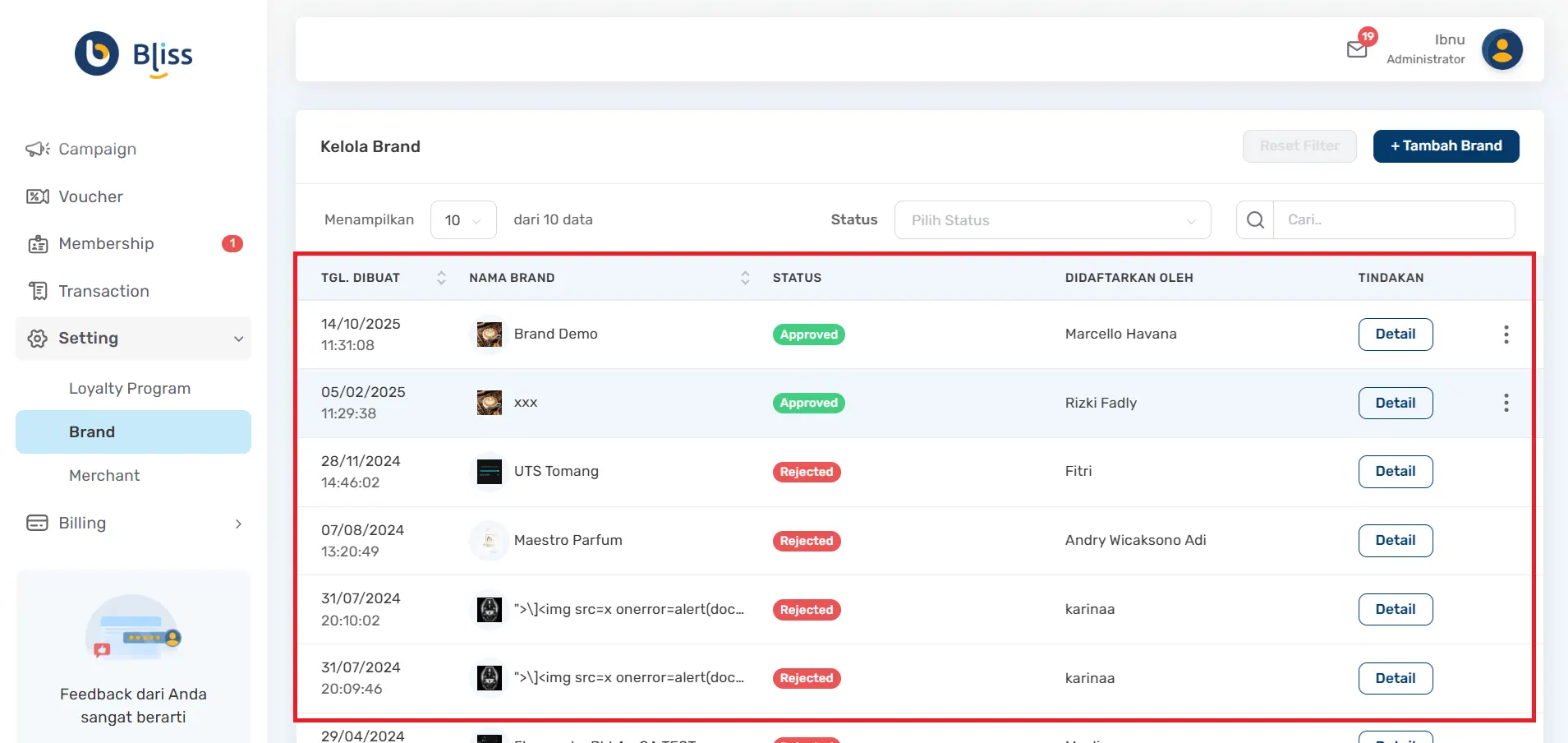
Task: Open the mail notifications envelope icon
Action: click(x=1357, y=49)
